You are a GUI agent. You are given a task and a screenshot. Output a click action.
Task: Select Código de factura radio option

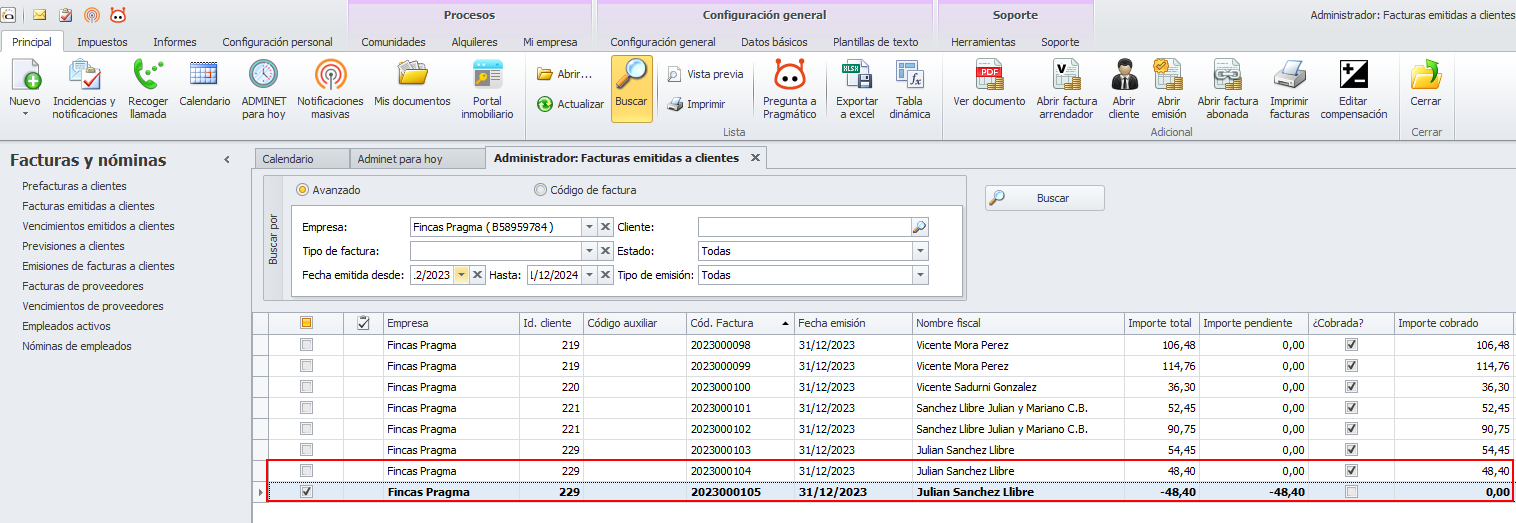[x=541, y=190]
